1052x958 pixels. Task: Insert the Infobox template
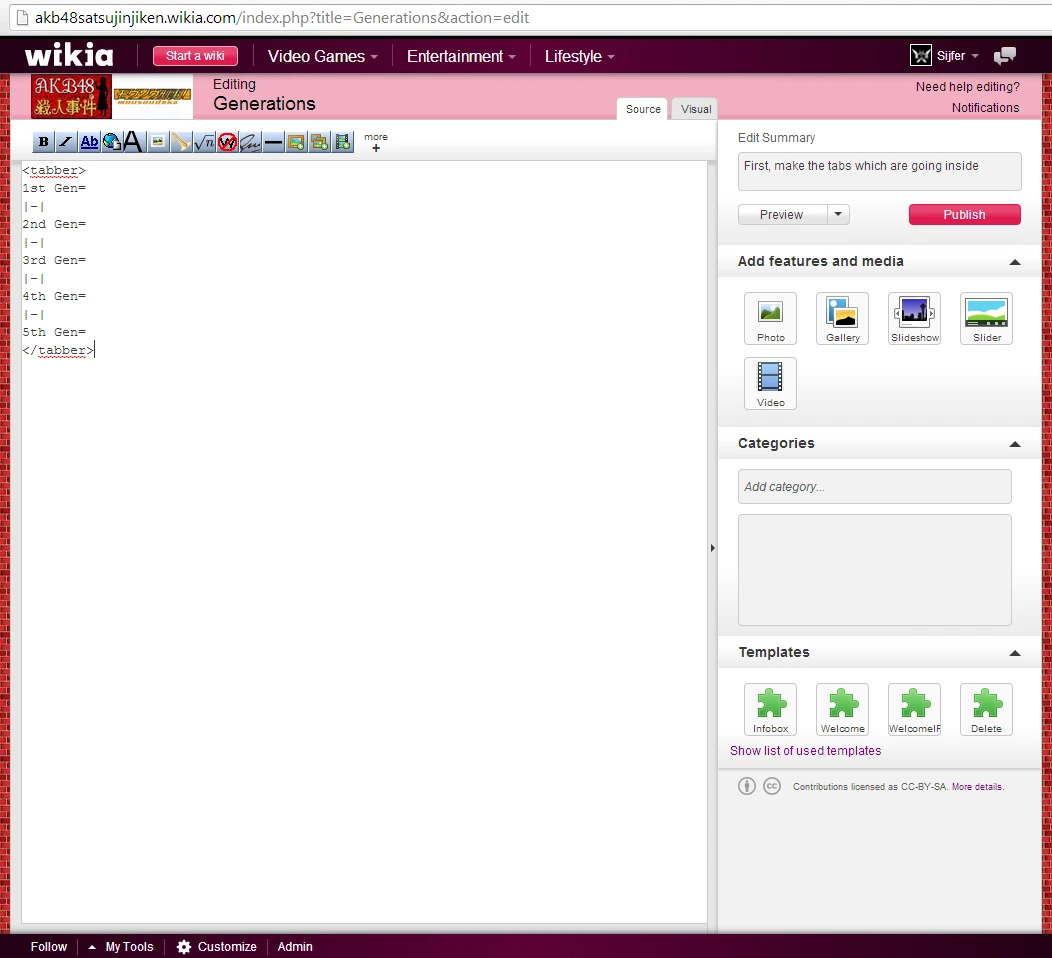770,709
